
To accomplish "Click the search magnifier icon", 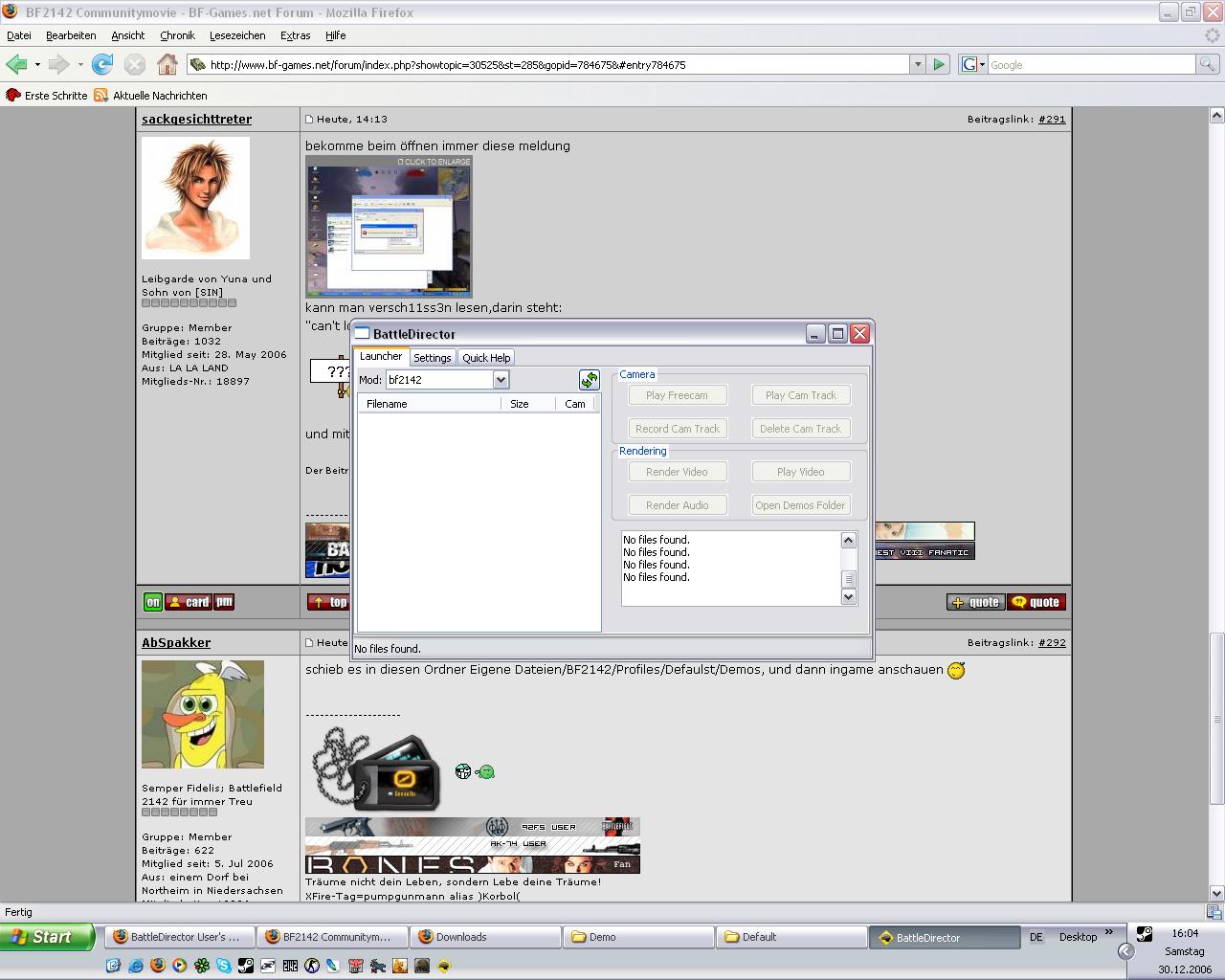I will [1208, 64].
